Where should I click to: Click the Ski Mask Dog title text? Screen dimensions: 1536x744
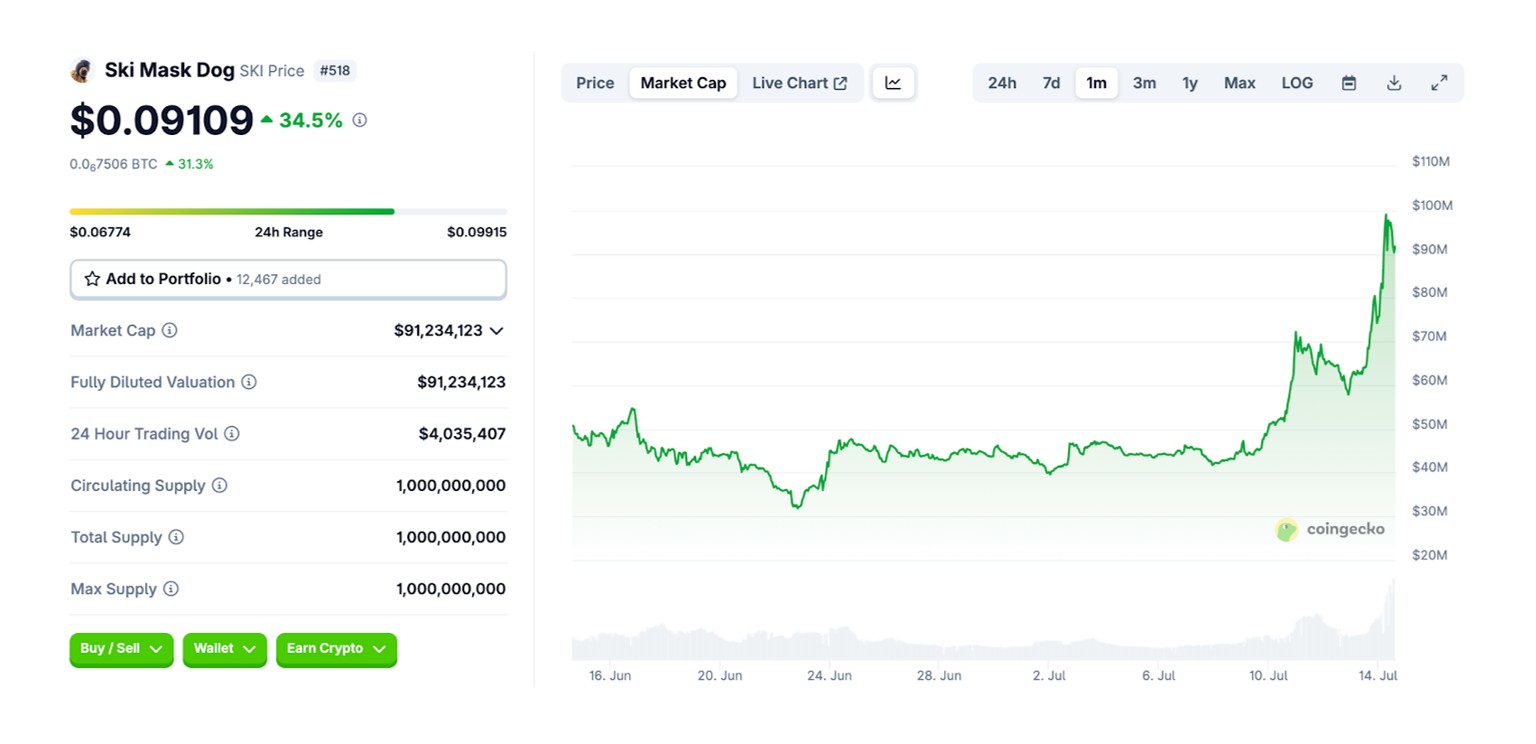click(x=170, y=71)
